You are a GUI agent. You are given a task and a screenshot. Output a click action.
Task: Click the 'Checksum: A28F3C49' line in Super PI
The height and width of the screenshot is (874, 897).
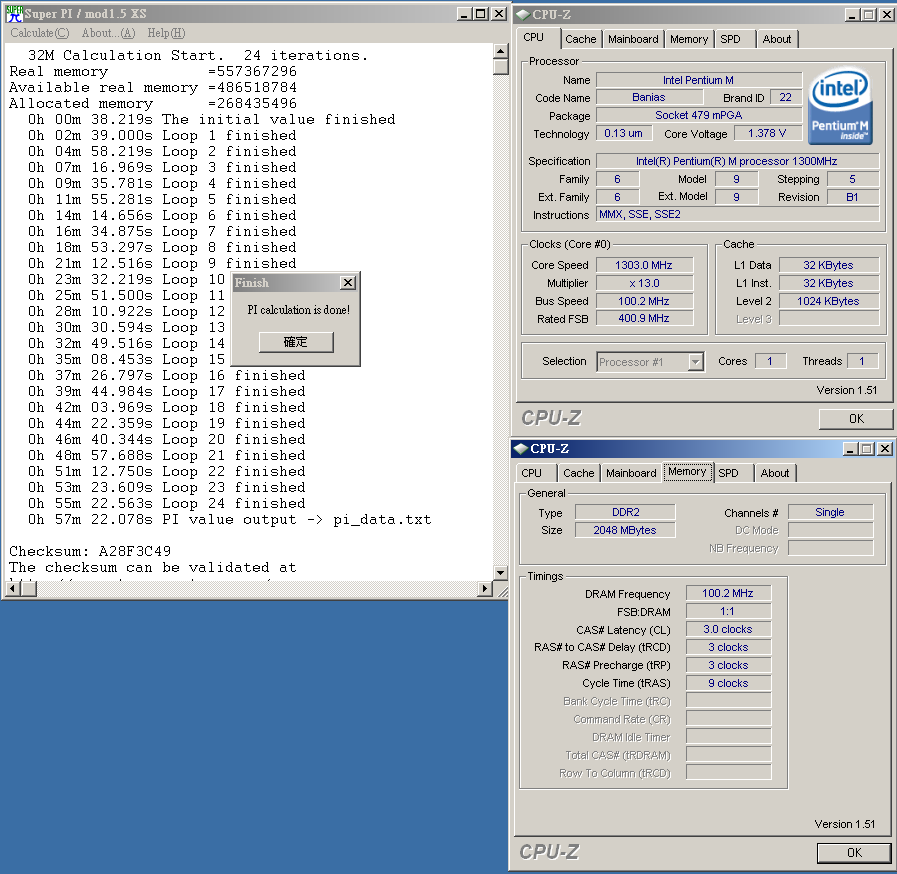90,551
